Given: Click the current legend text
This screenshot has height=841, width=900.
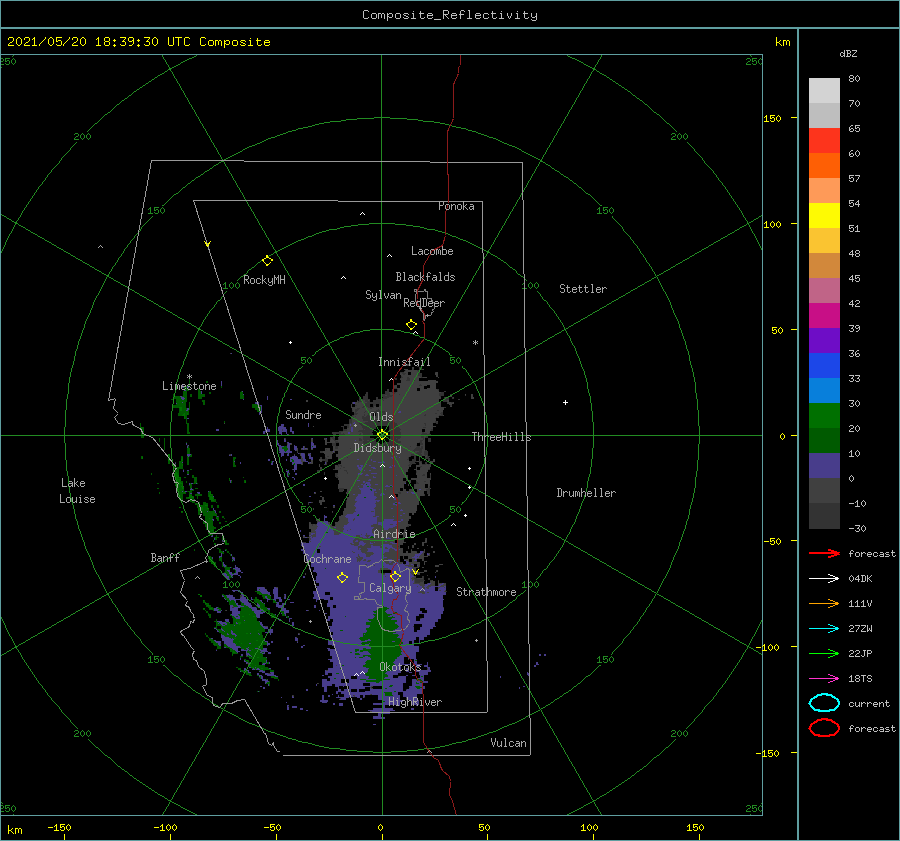Looking at the screenshot, I should (x=869, y=703).
